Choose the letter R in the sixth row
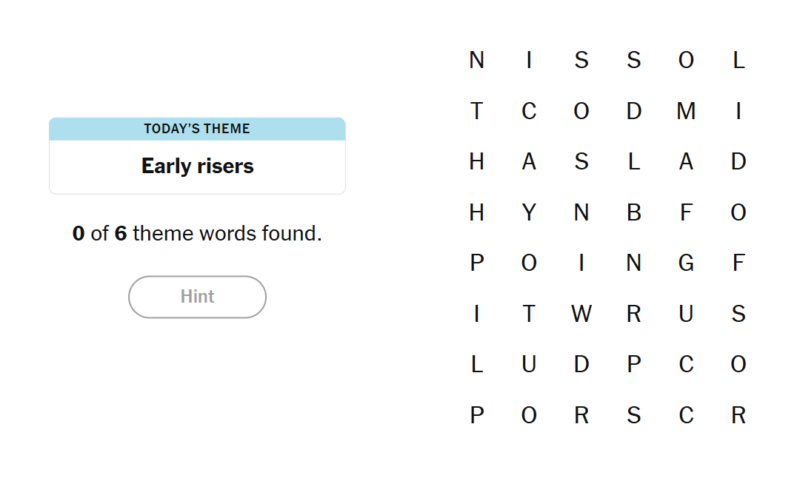This screenshot has width=800, height=481. click(x=633, y=315)
